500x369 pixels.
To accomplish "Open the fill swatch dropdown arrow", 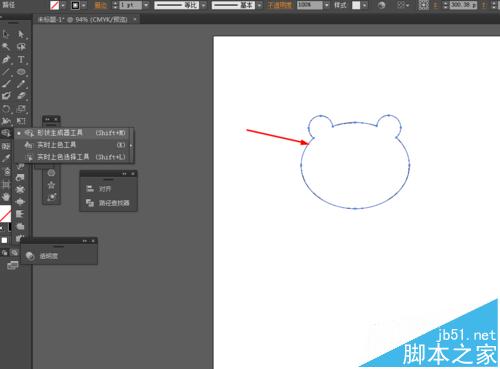I will click(x=63, y=5).
